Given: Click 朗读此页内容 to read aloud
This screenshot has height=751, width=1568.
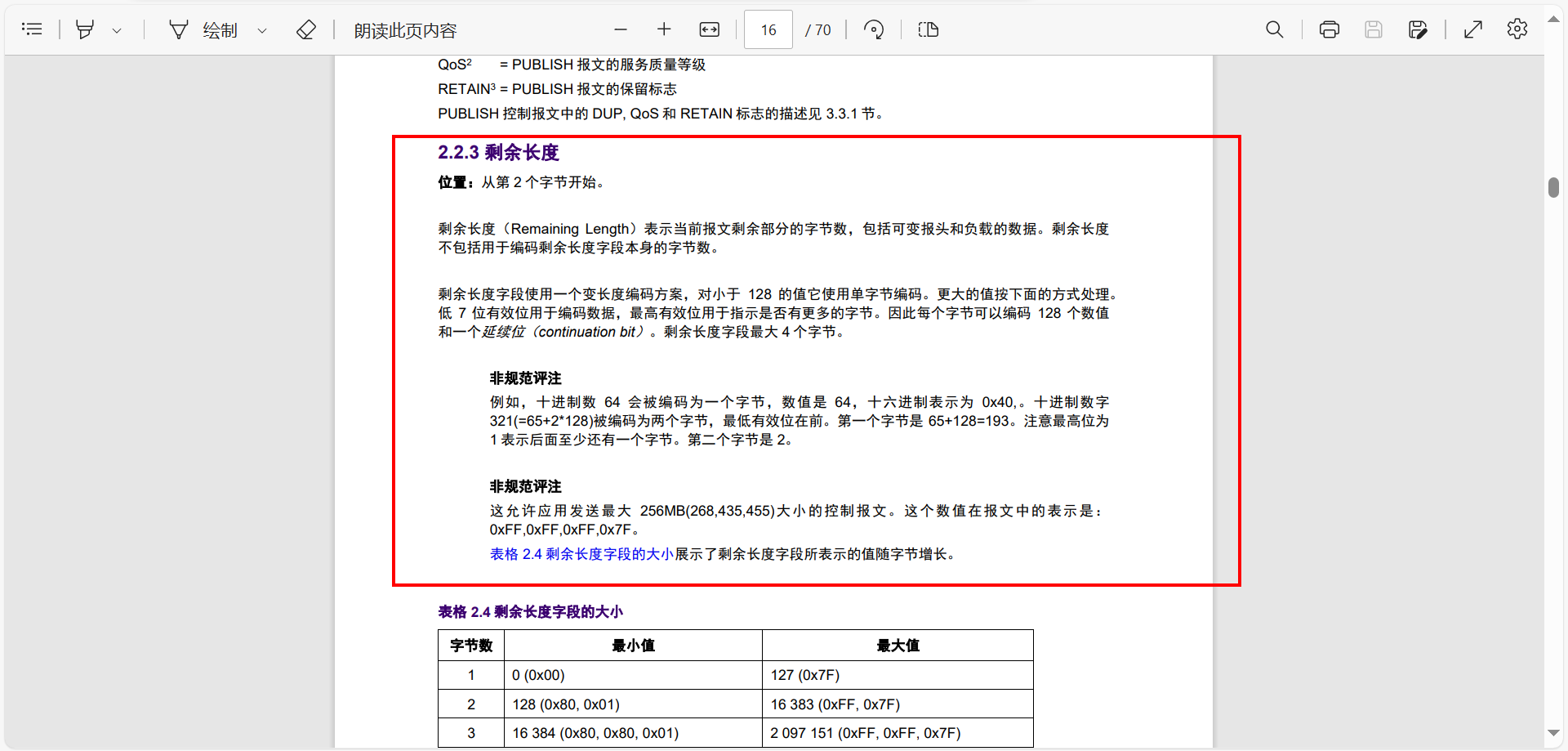Looking at the screenshot, I should (405, 30).
